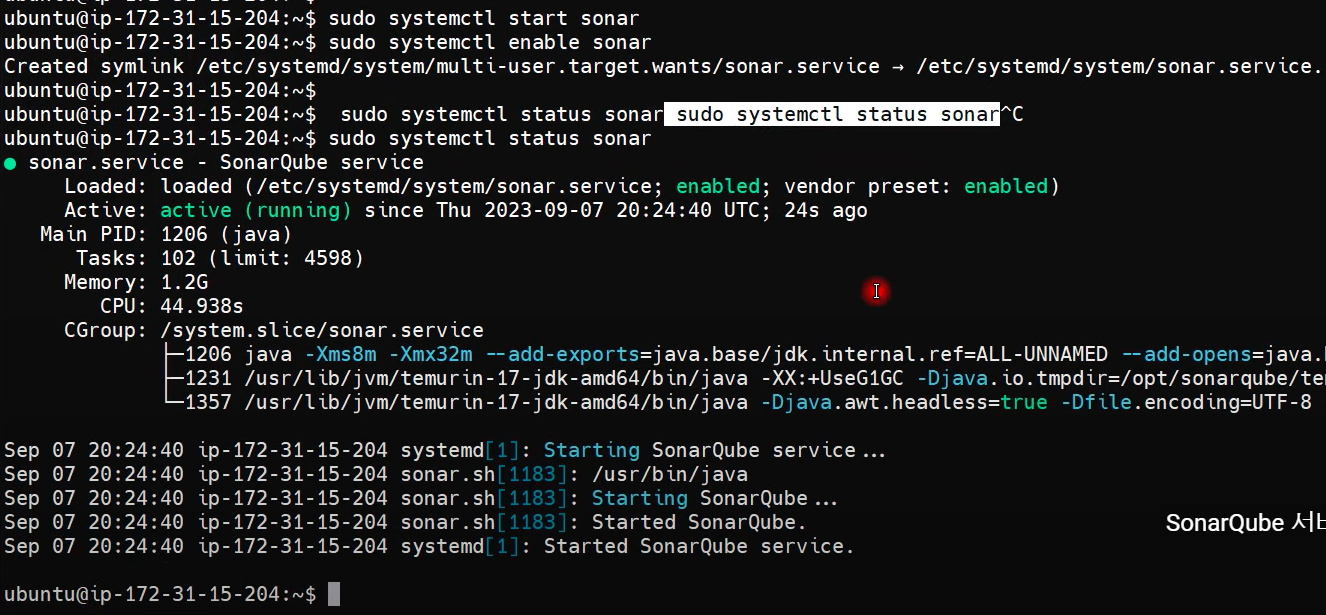The width and height of the screenshot is (1326, 615).
Task: Click the green 'active (running)' status
Action: (256, 210)
